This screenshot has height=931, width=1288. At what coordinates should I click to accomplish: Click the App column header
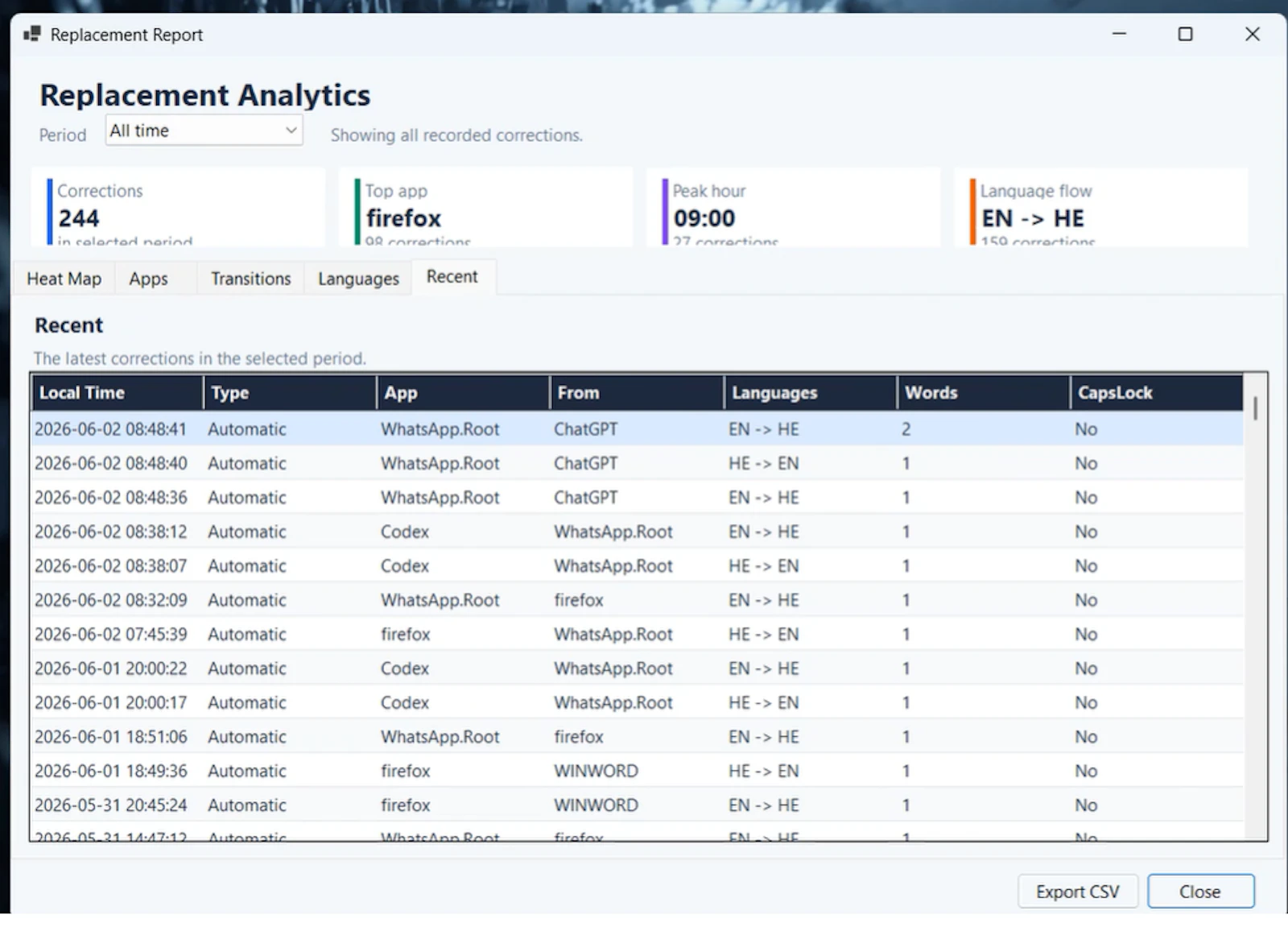coord(464,393)
